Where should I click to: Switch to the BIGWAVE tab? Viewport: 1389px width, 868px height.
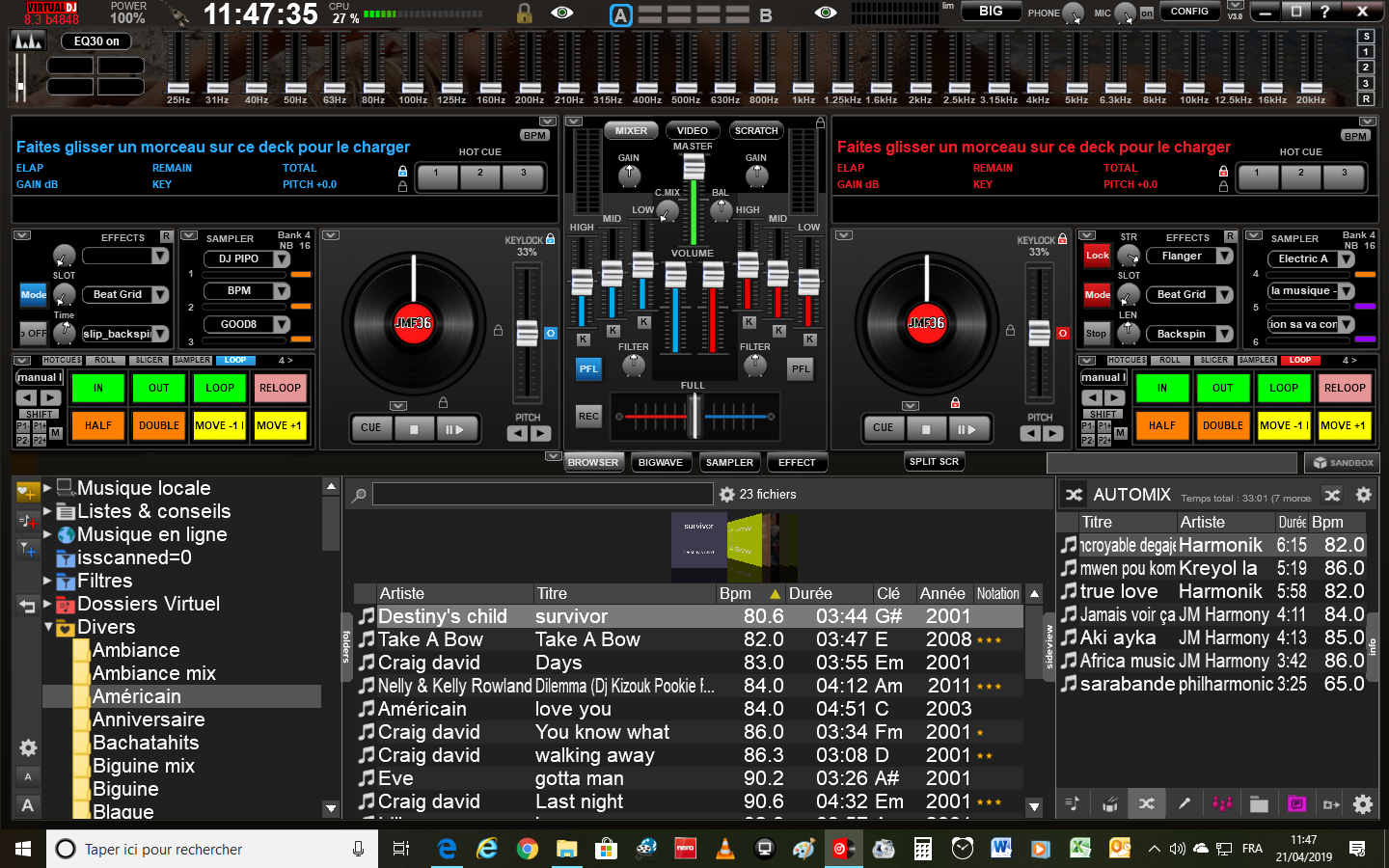[x=661, y=463]
